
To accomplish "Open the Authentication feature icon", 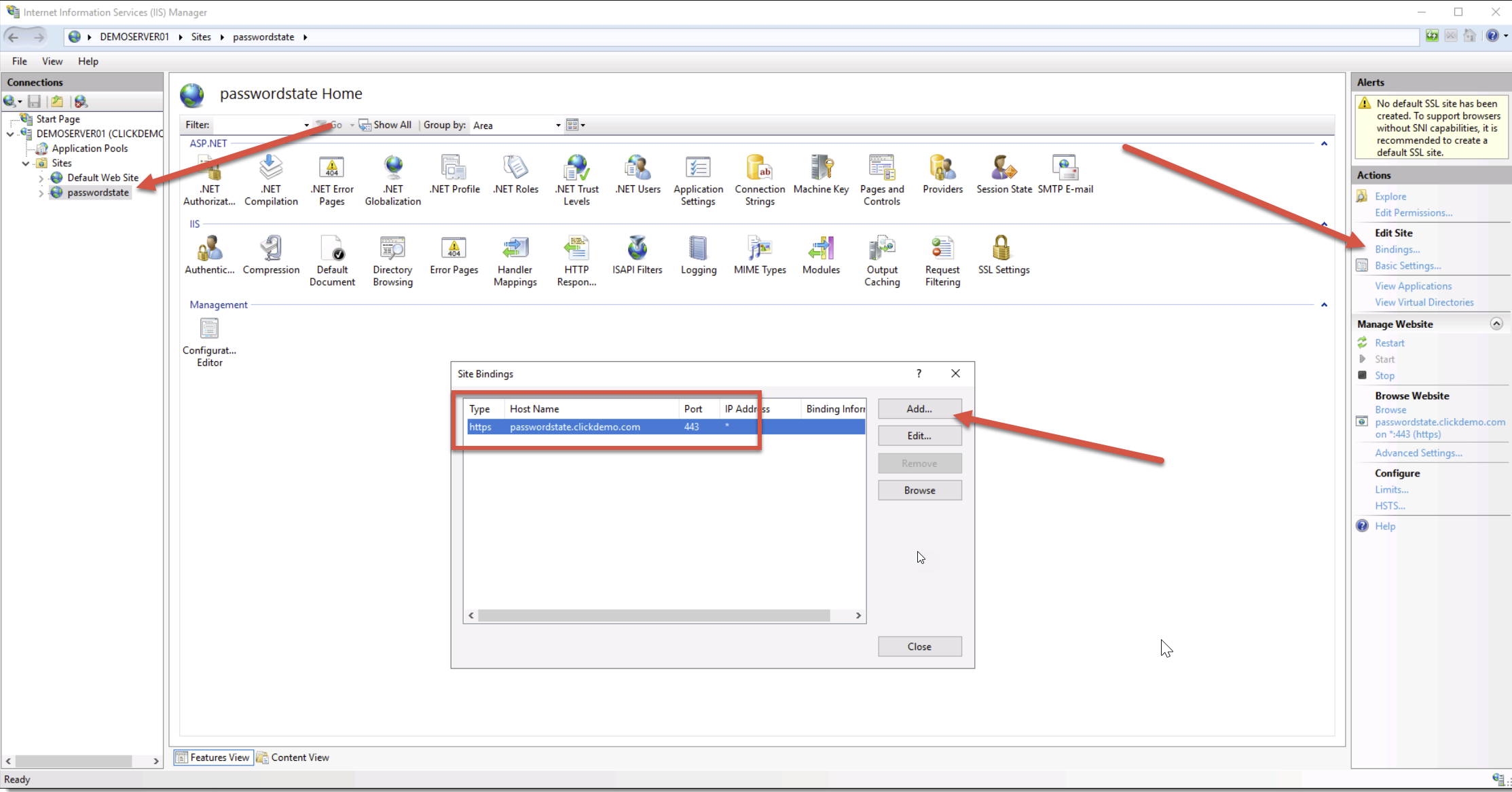I will [210, 255].
